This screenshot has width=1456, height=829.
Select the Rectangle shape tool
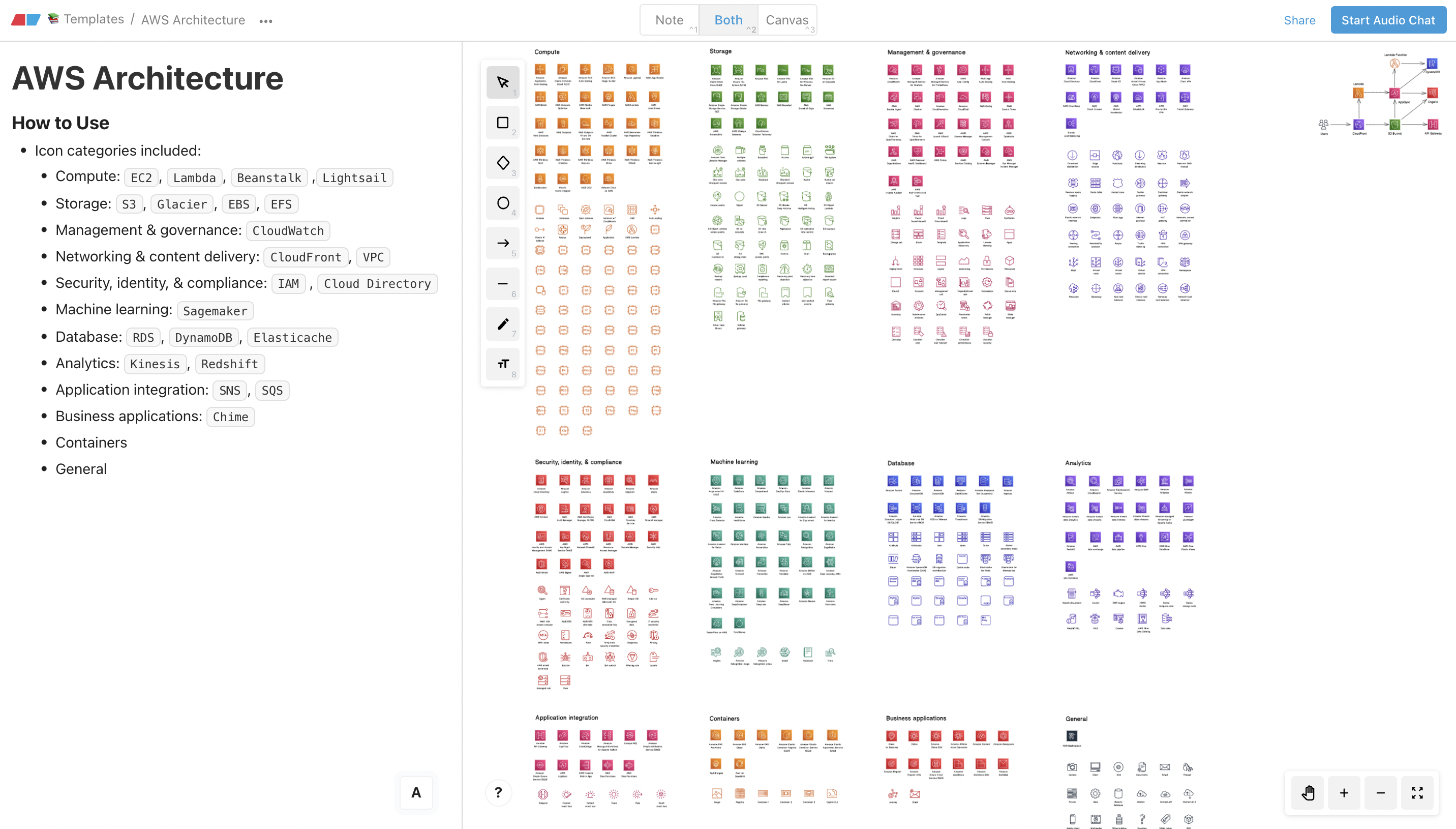point(502,122)
